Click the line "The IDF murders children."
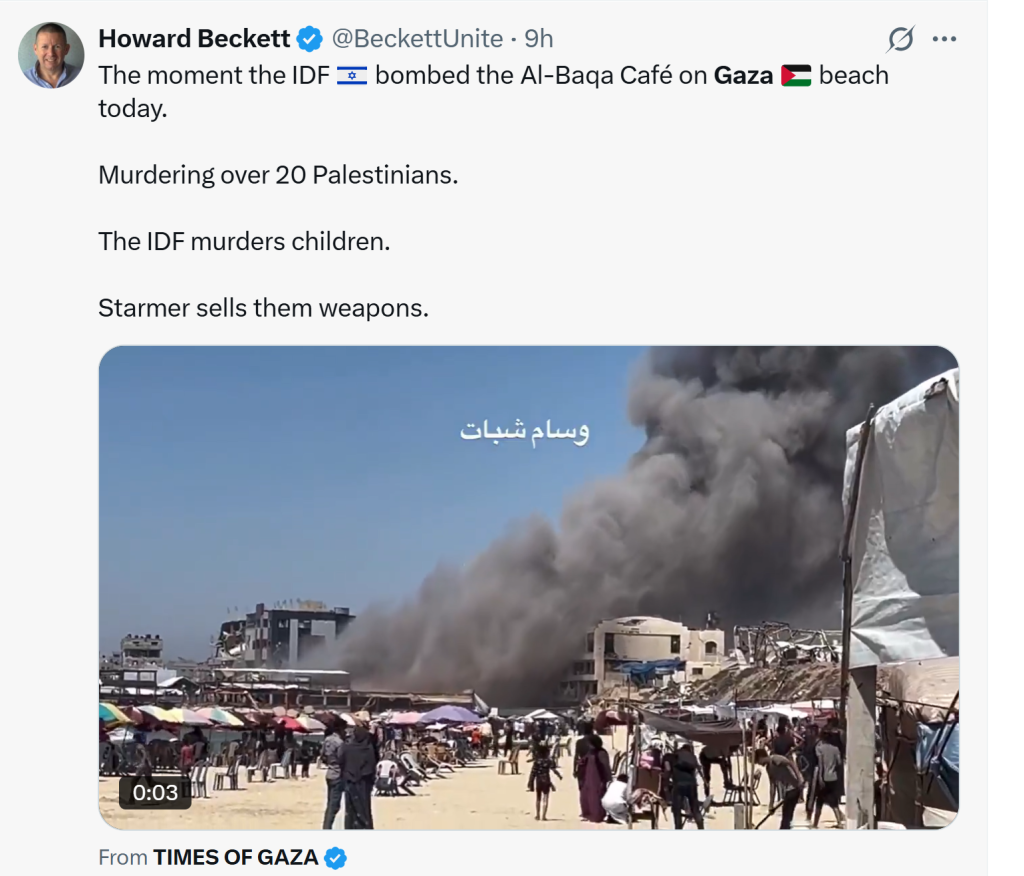Viewport: 1024px width, 876px height. pos(244,242)
